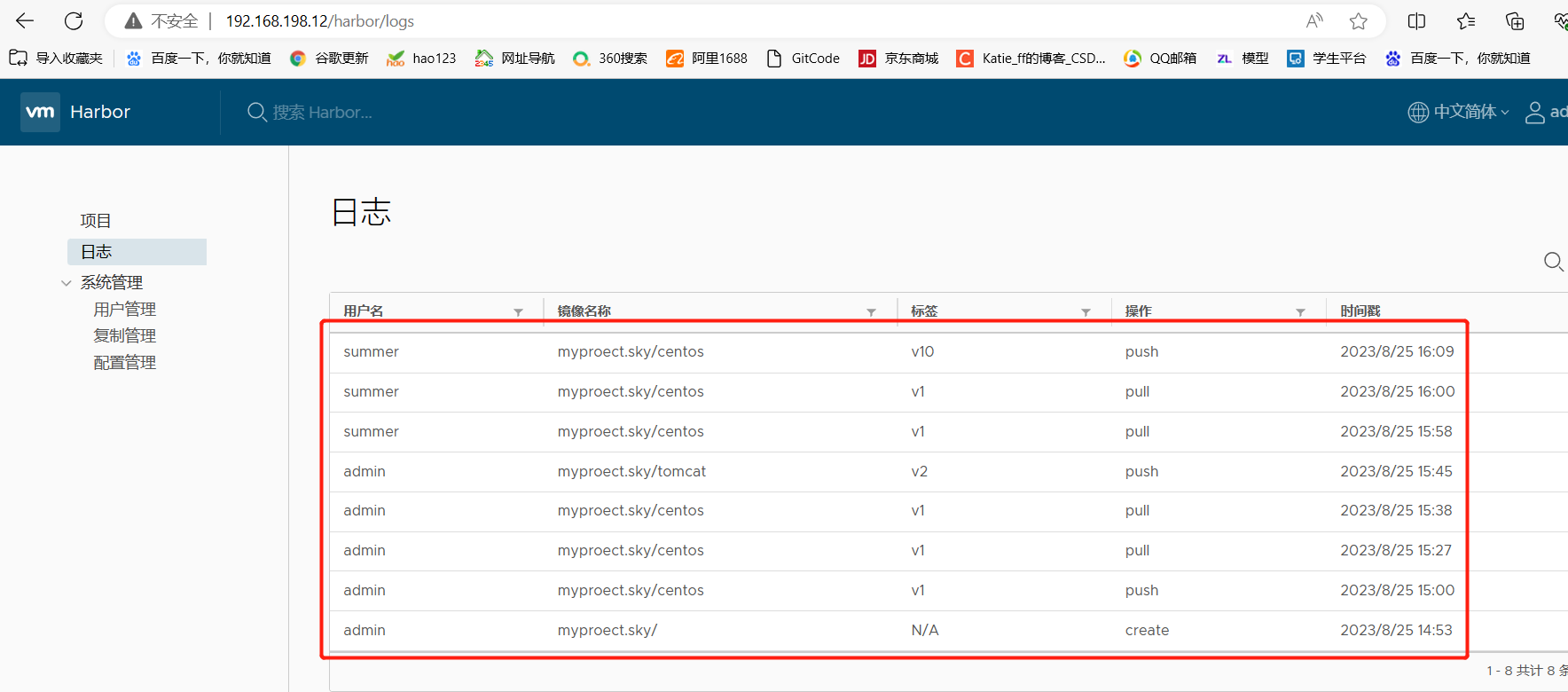The image size is (1568, 692).
Task: Open the QQ邮箱 bookmark
Action: pos(1160,58)
